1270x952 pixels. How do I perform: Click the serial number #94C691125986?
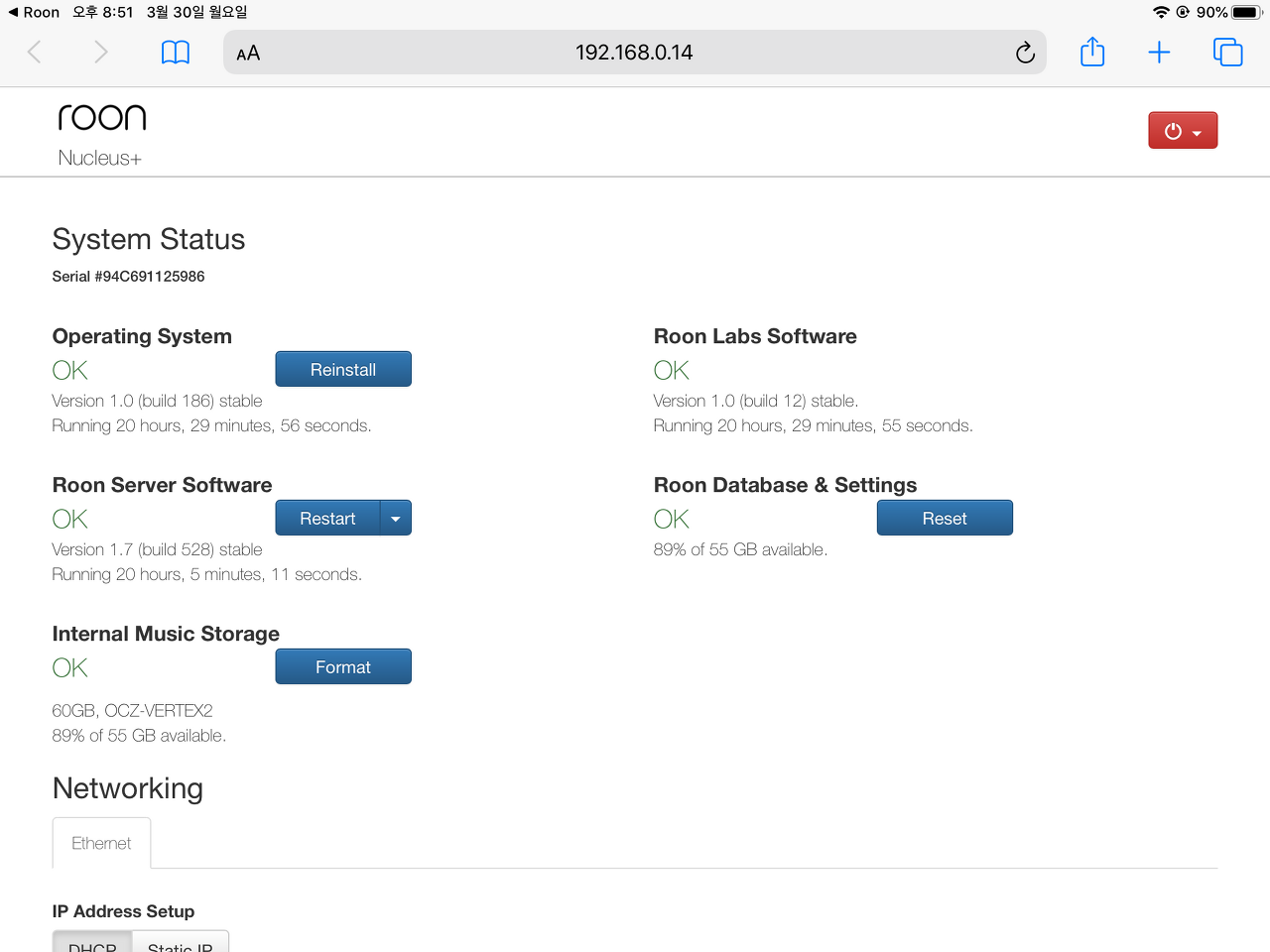point(149,277)
